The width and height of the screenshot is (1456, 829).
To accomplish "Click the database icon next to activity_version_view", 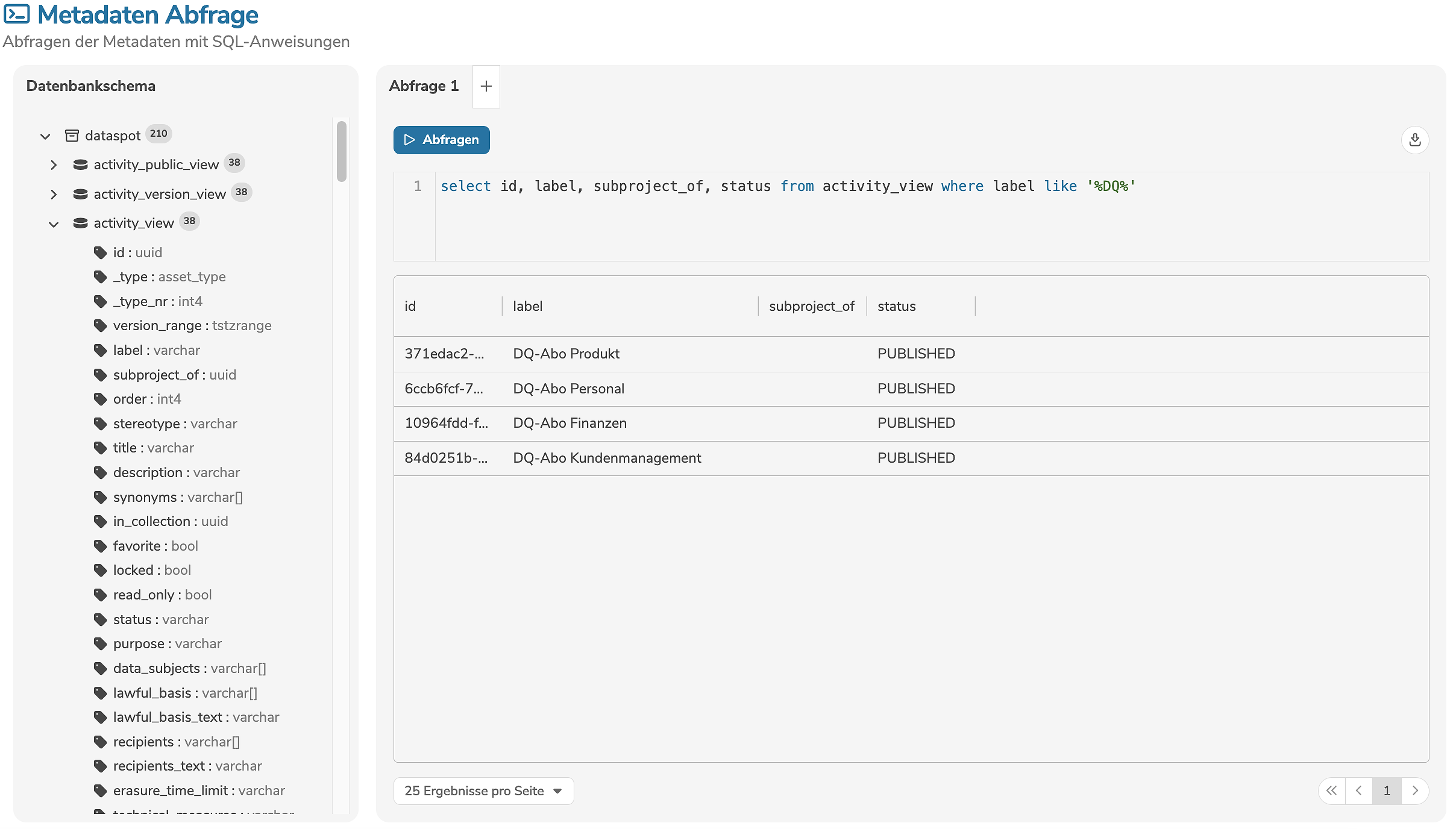I will click(80, 194).
